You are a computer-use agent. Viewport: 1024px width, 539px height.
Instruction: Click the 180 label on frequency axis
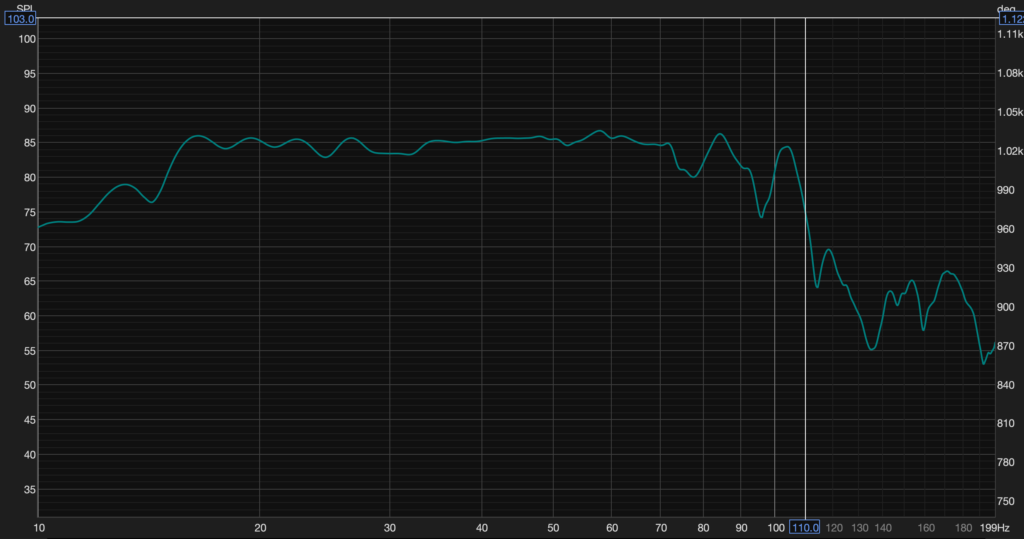click(x=963, y=528)
